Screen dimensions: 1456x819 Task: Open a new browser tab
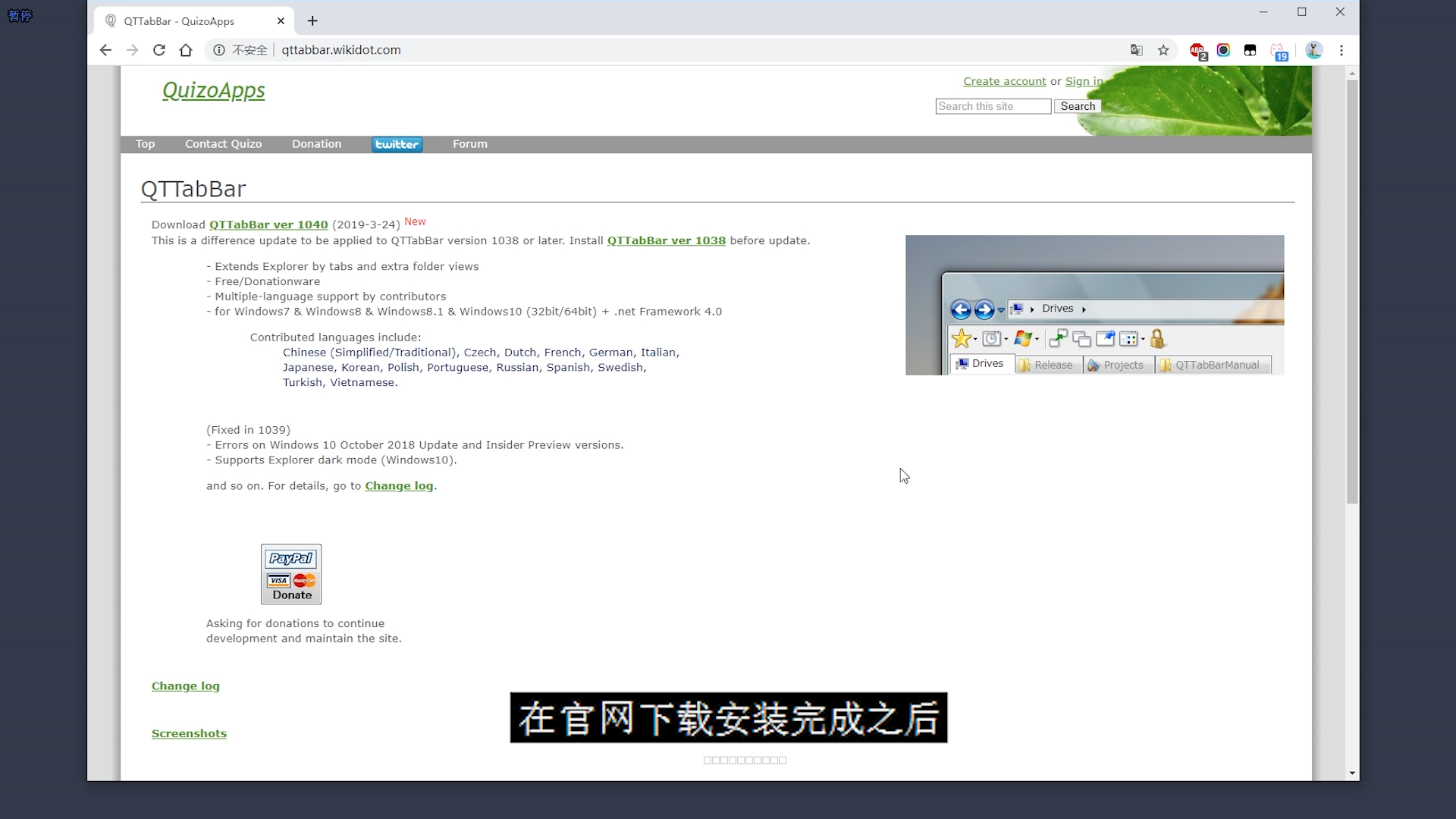point(312,21)
